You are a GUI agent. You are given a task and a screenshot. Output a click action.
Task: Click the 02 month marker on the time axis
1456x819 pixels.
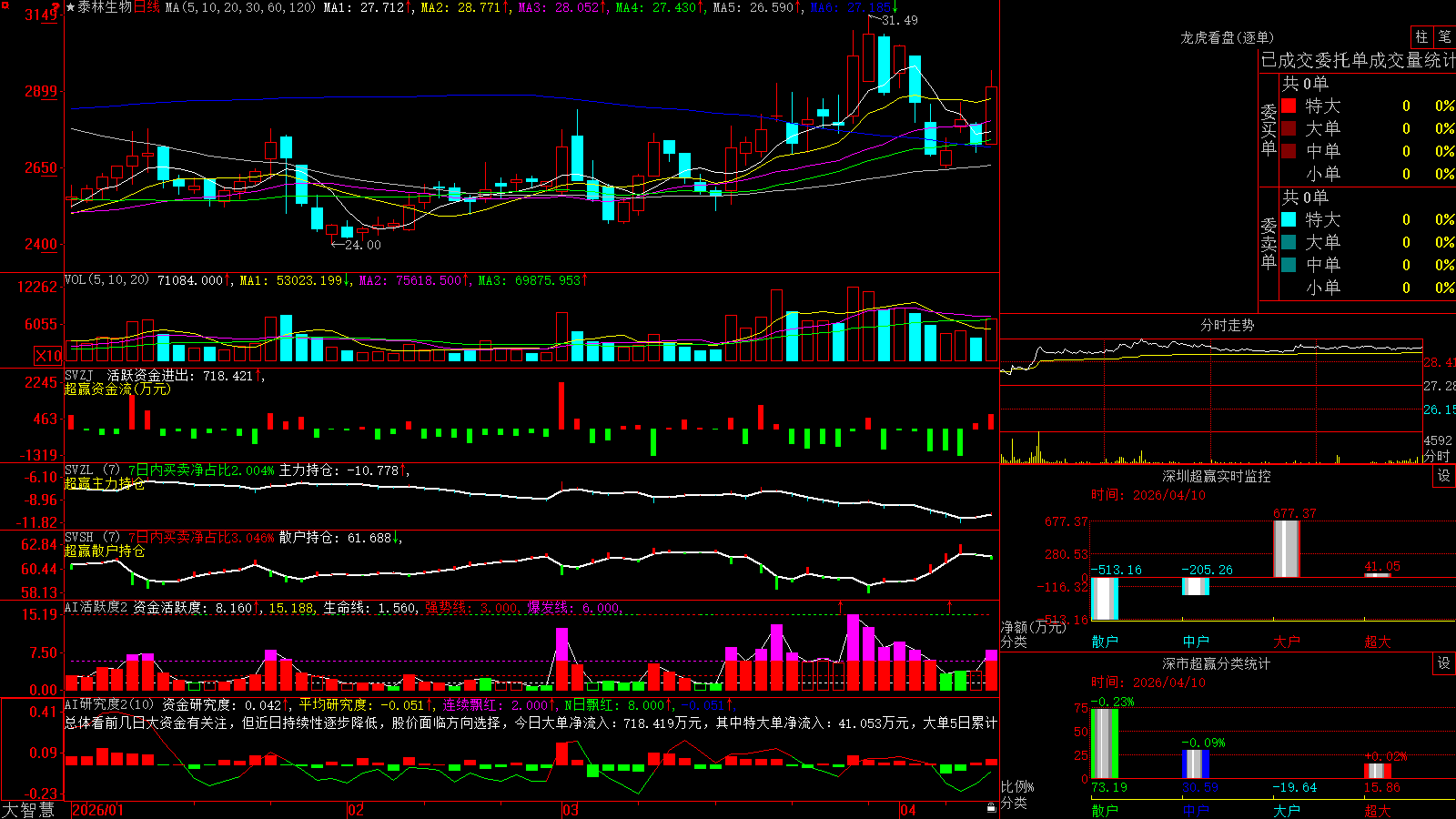(x=356, y=810)
